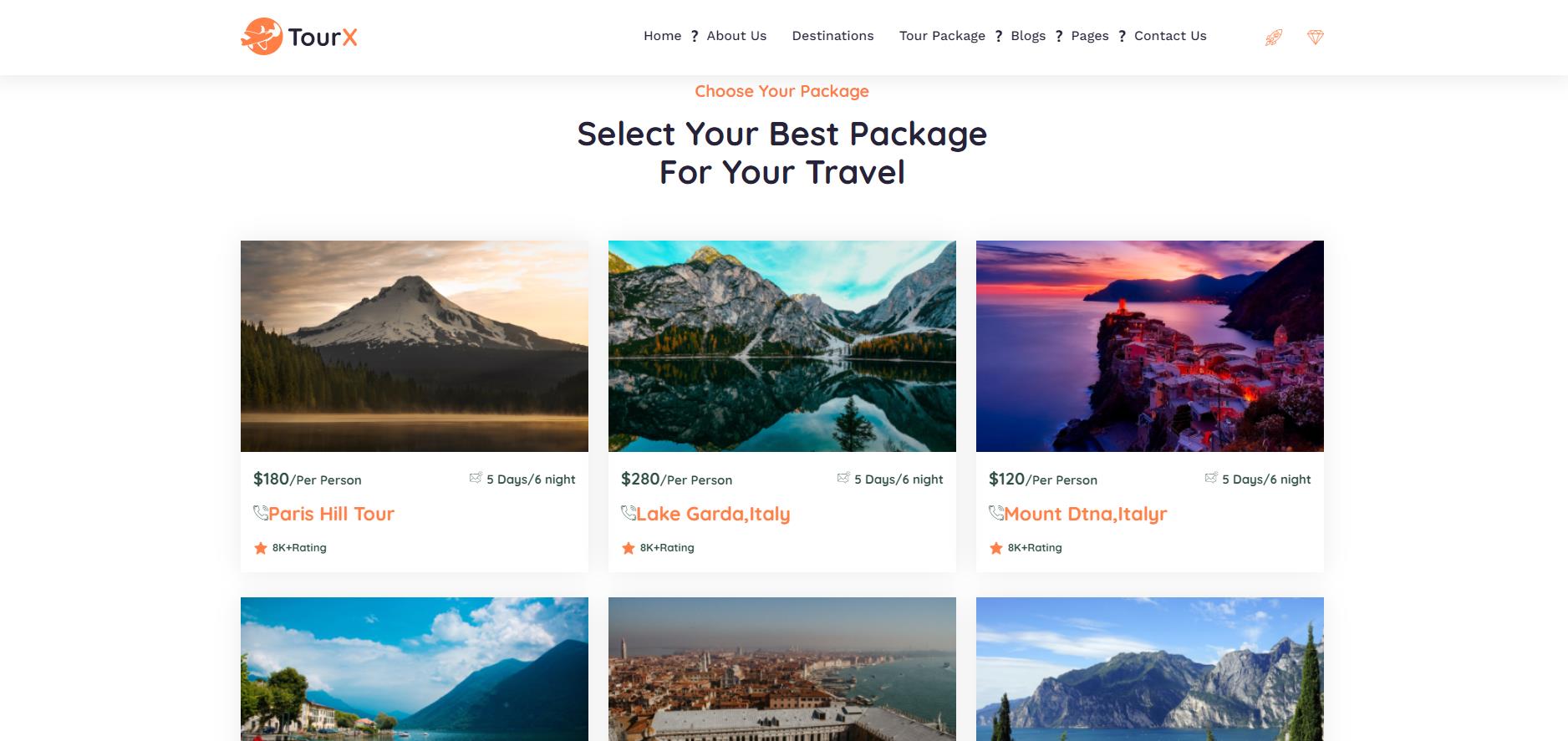Click the snowy mountain package image
Image resolution: width=1568 pixels, height=741 pixels.
tap(415, 346)
